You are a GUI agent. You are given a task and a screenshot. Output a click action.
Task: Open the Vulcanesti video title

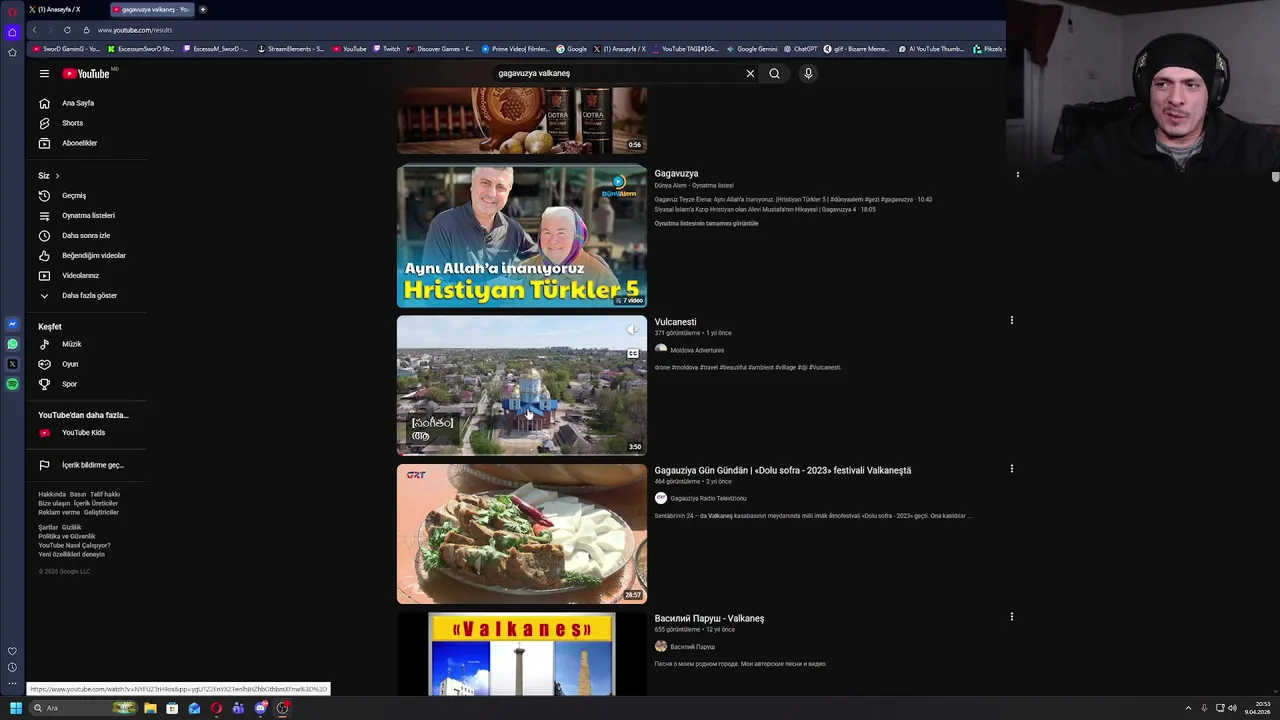[675, 322]
